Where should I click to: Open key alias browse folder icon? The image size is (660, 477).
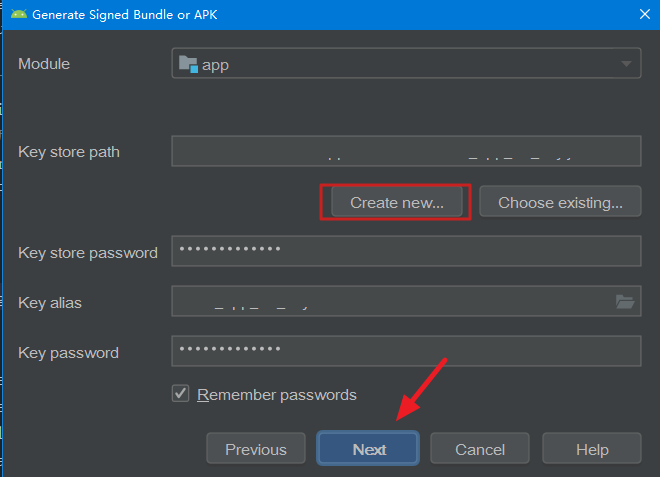(625, 301)
